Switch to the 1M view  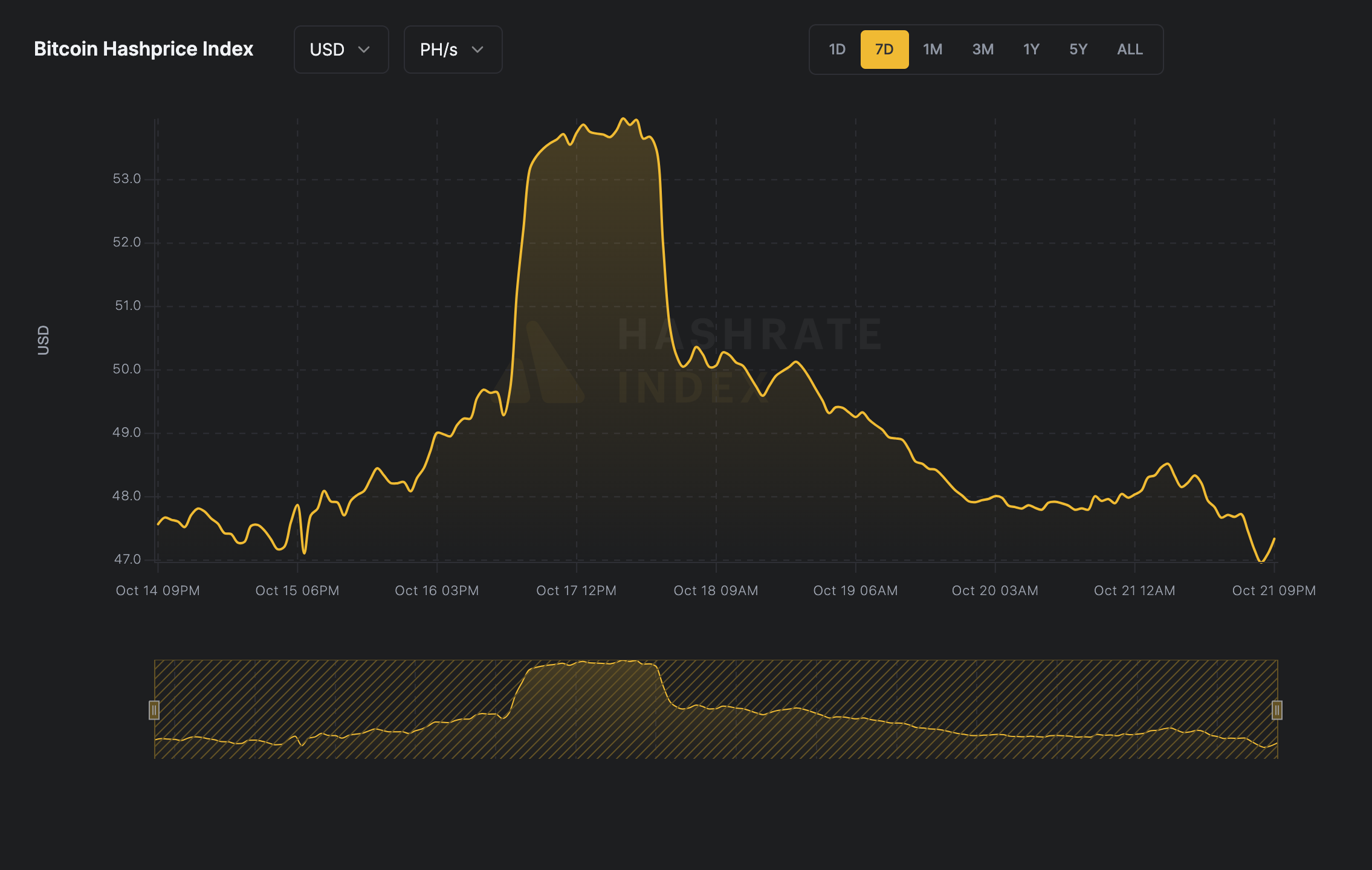(932, 50)
